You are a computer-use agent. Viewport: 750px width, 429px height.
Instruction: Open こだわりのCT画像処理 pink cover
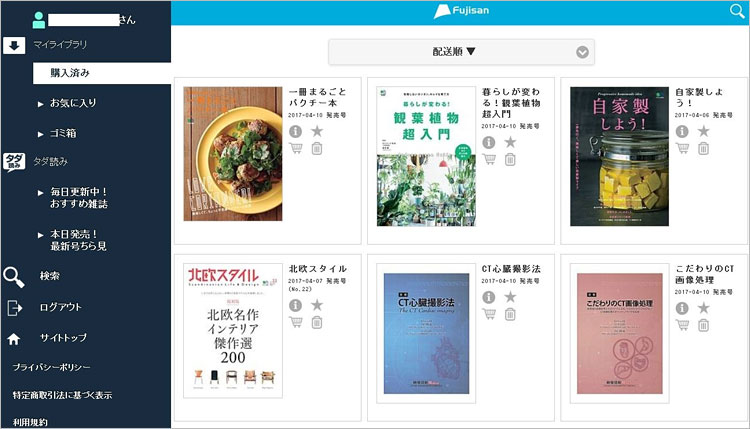point(619,333)
